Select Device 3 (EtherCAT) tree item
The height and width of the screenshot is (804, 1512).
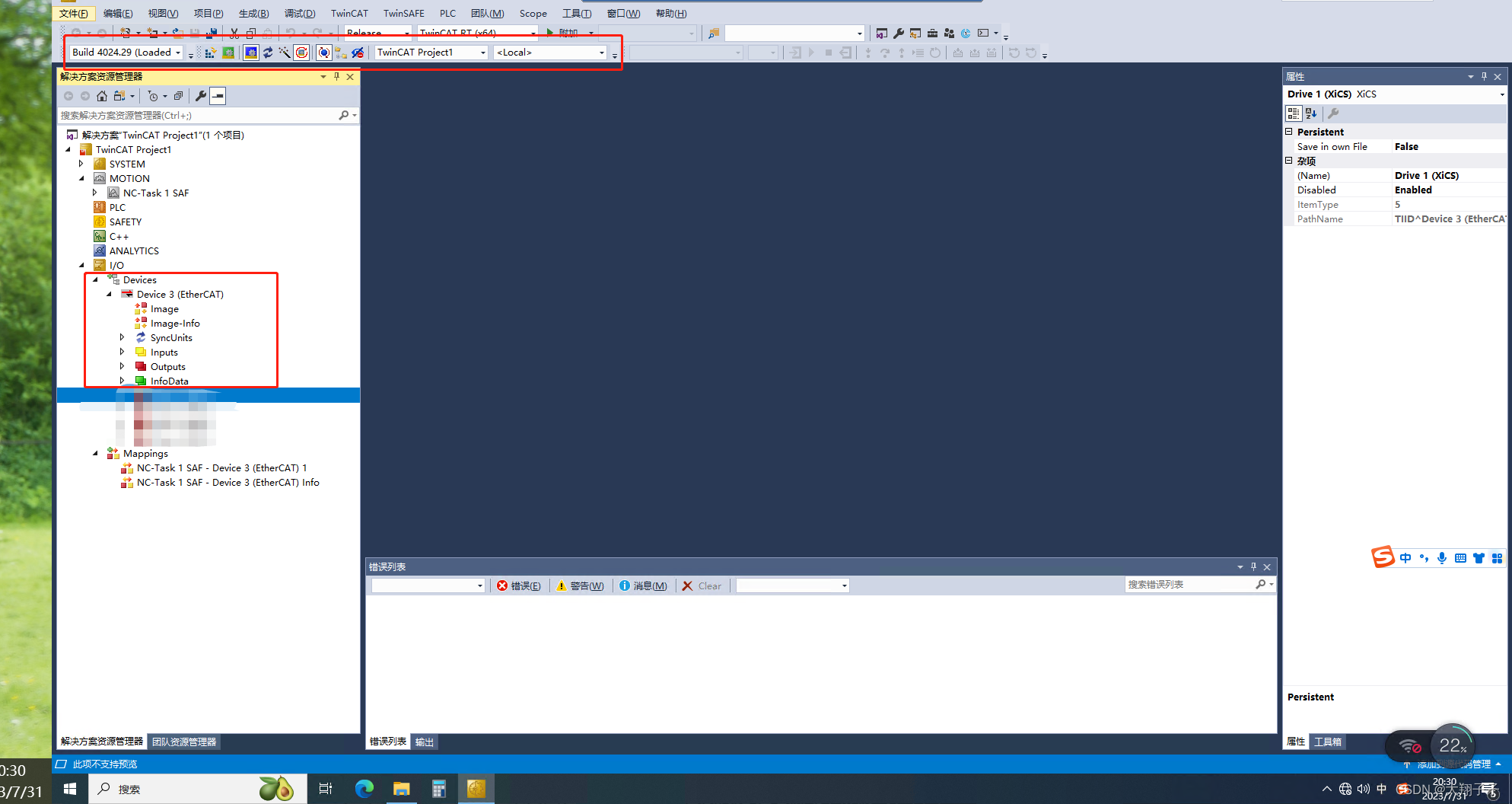coord(180,294)
